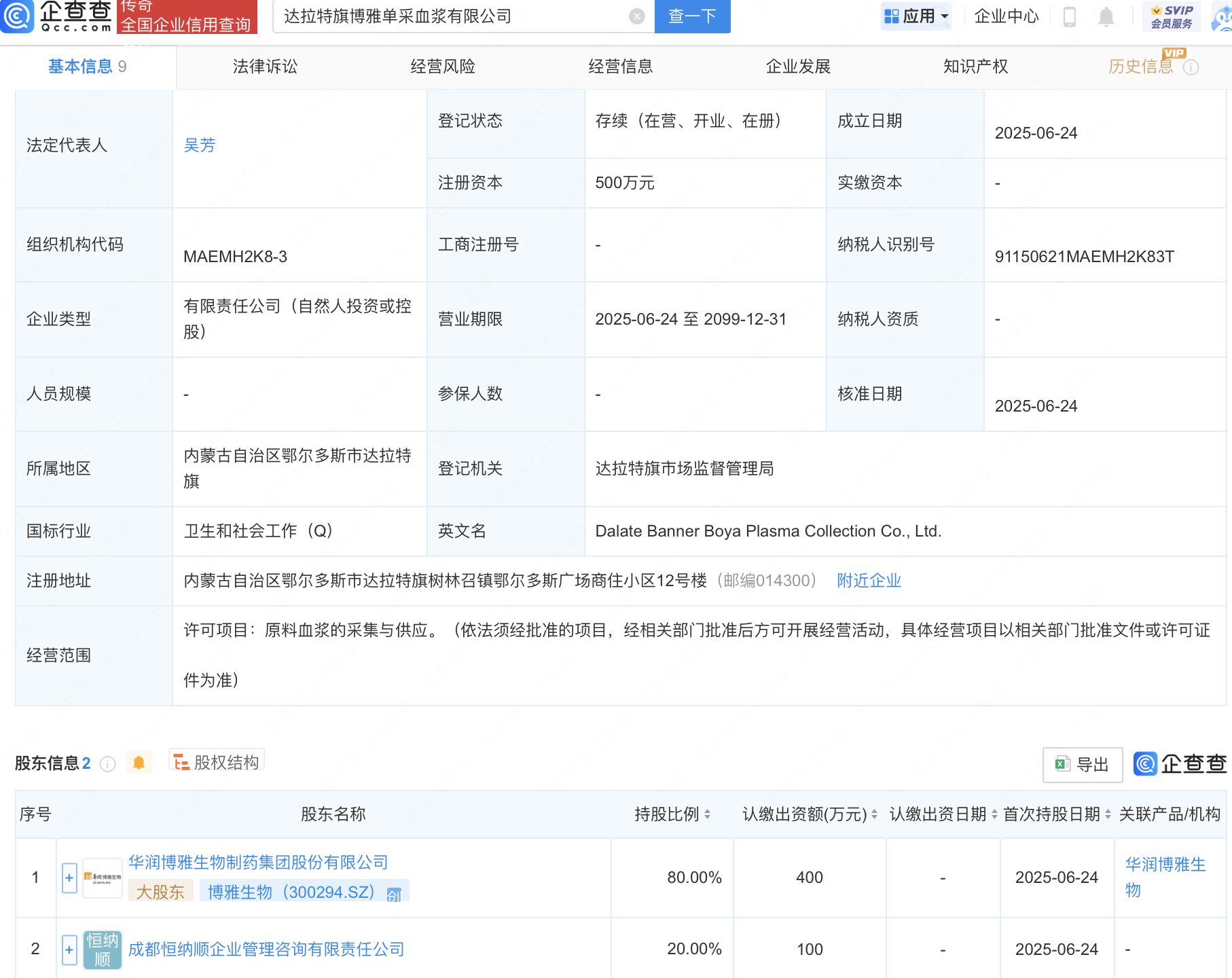The height and width of the screenshot is (978, 1232).
Task: Open 成都恒纳顺企业管理咨询有限责任公司 shareholder link
Action: (x=266, y=949)
